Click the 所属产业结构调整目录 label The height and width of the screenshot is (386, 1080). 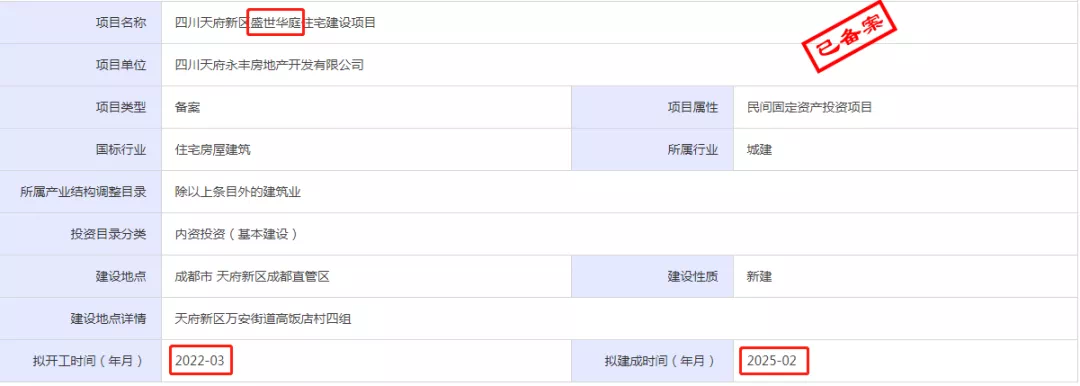(84, 192)
